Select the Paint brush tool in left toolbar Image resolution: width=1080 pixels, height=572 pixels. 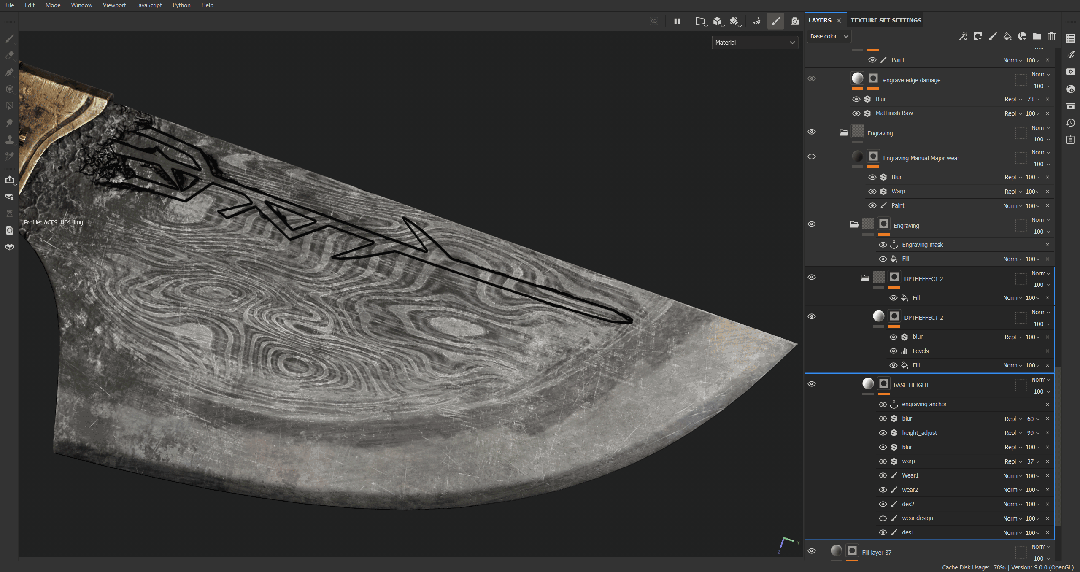[10, 39]
